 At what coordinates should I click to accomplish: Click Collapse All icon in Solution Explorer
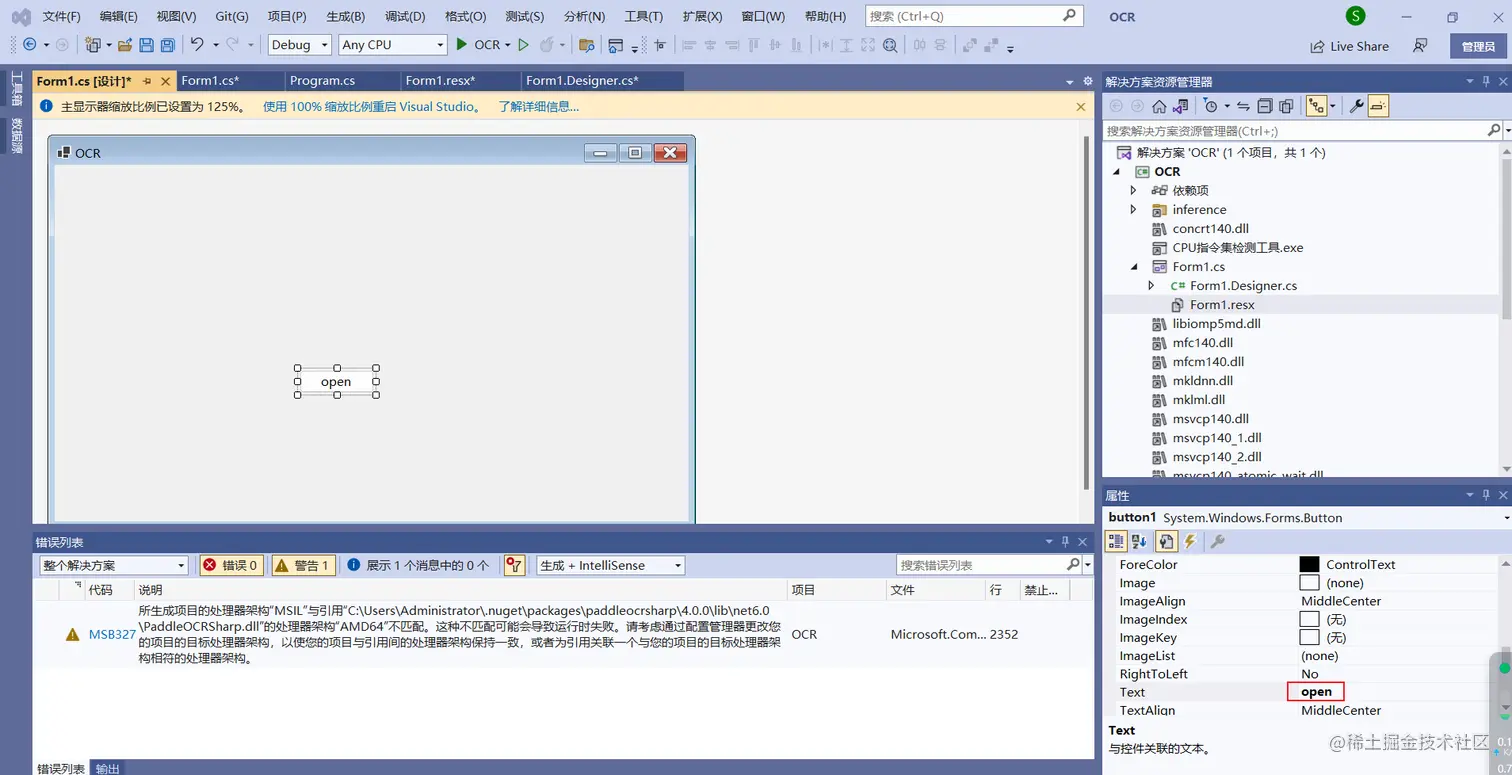pos(1264,106)
